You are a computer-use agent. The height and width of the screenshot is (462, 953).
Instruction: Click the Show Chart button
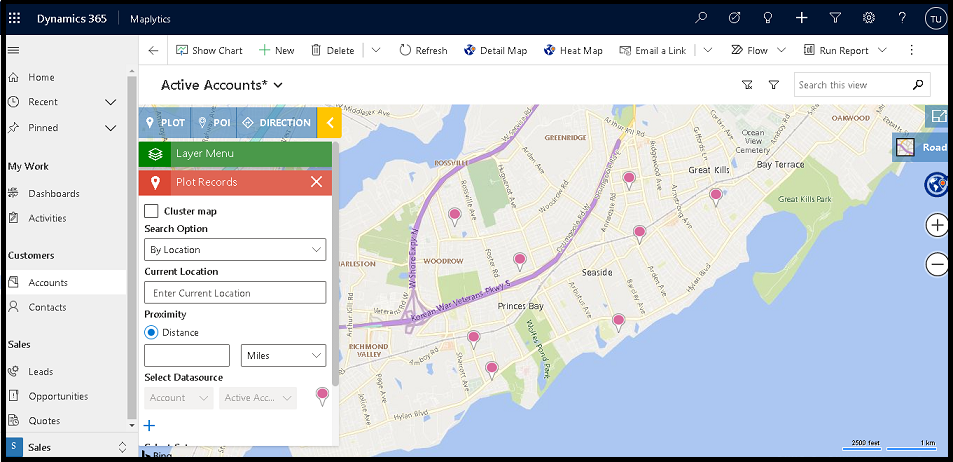pos(208,50)
